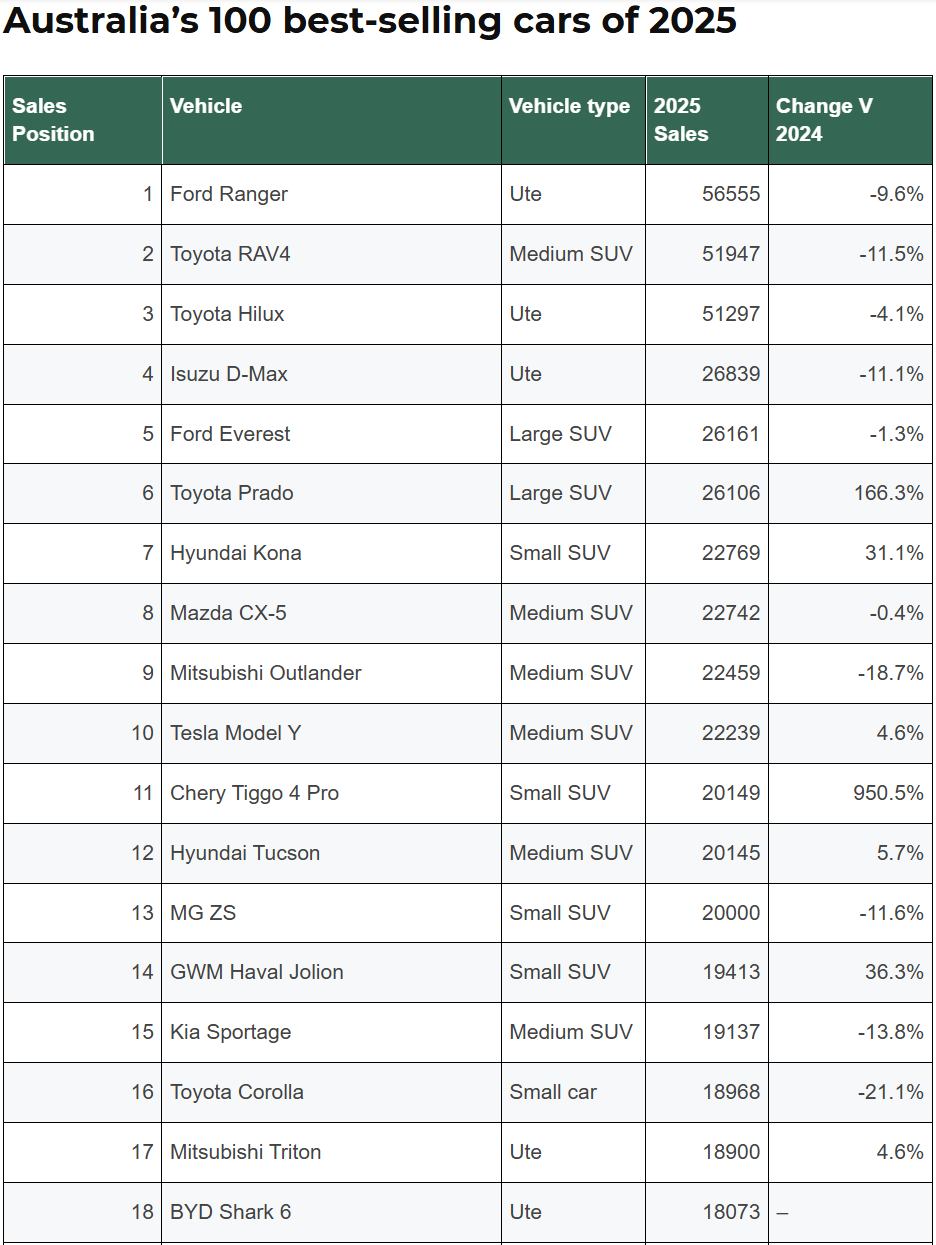Select the GWM Haval Jolion cell

tap(257, 972)
